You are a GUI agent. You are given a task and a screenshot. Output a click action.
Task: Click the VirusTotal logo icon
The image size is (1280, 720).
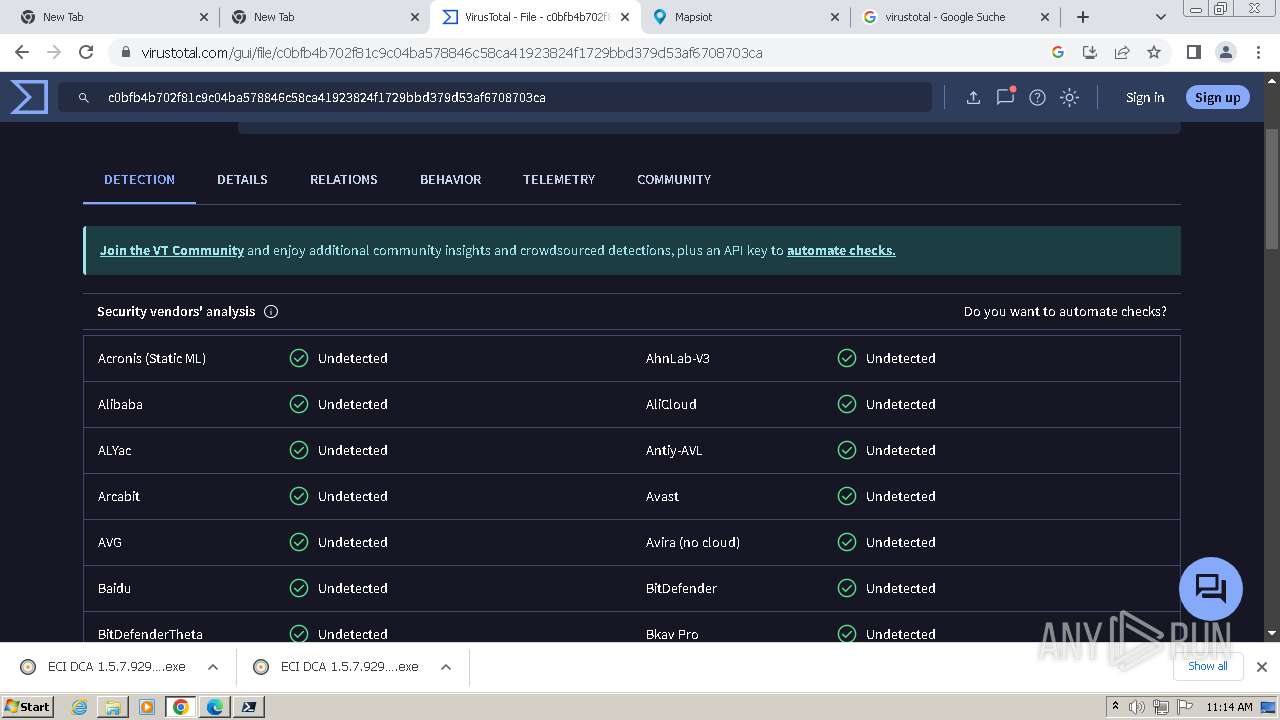pyautogui.click(x=29, y=97)
